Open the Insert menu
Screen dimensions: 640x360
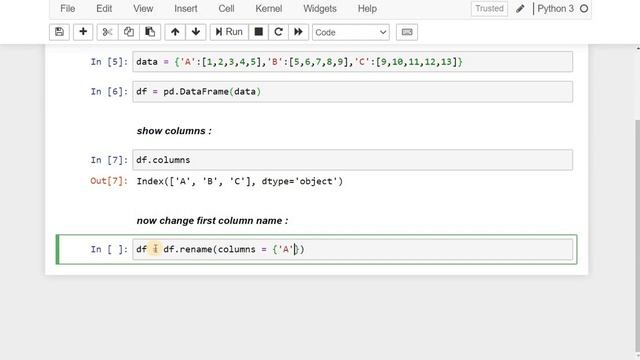(x=186, y=9)
